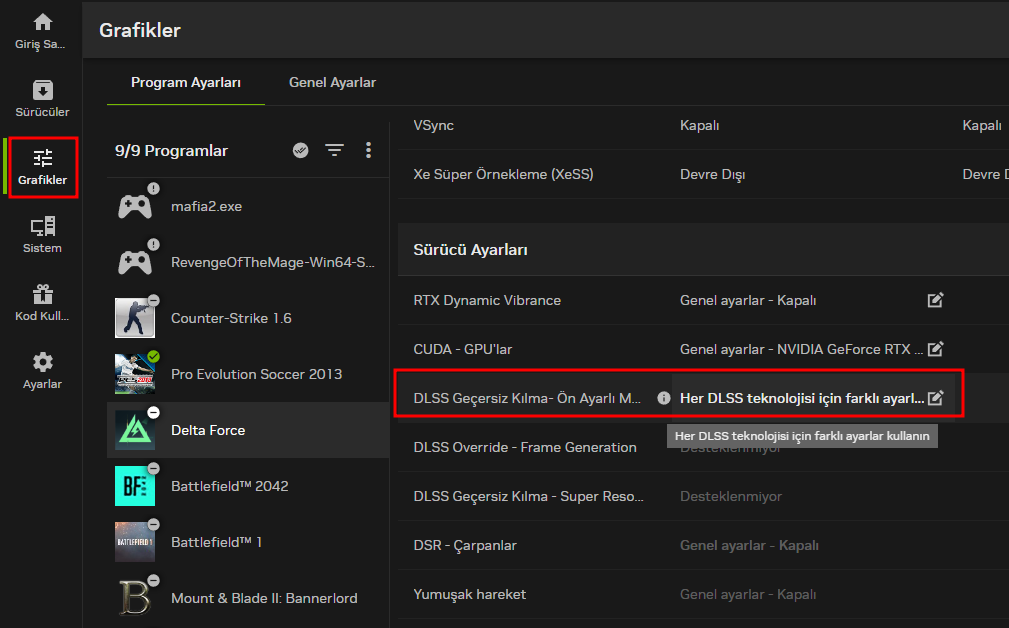Open the Grafikler sidebar section
Screen dimensions: 1009x628
42,167
